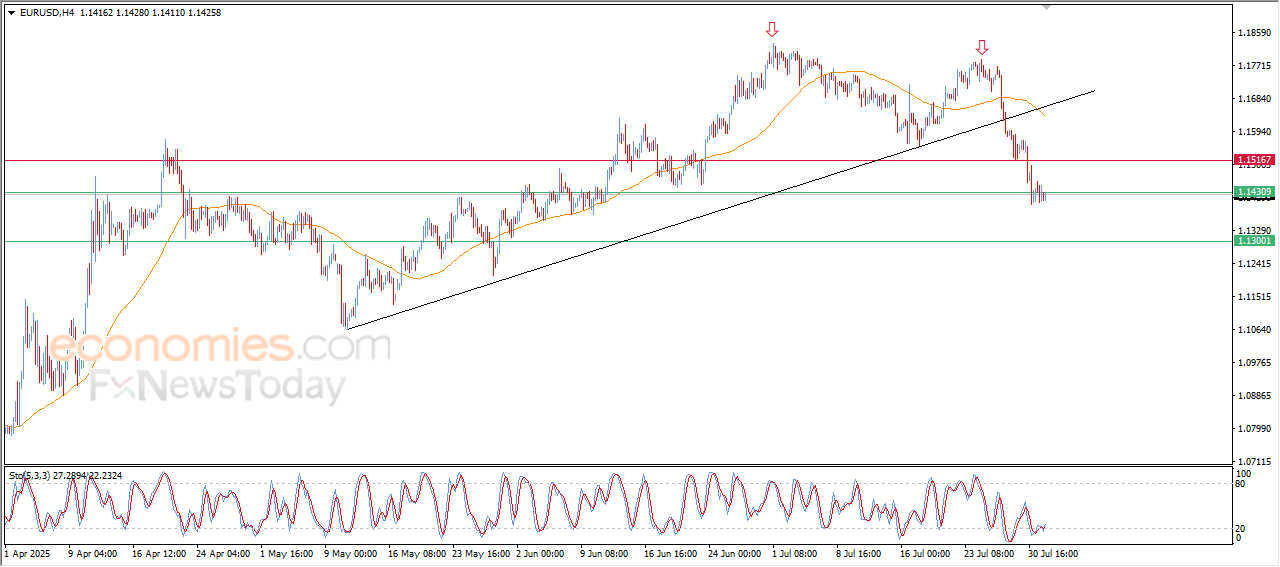Click the Sto(5,3,3) indicator label
Image resolution: width=1280 pixels, height=567 pixels.
(30, 476)
